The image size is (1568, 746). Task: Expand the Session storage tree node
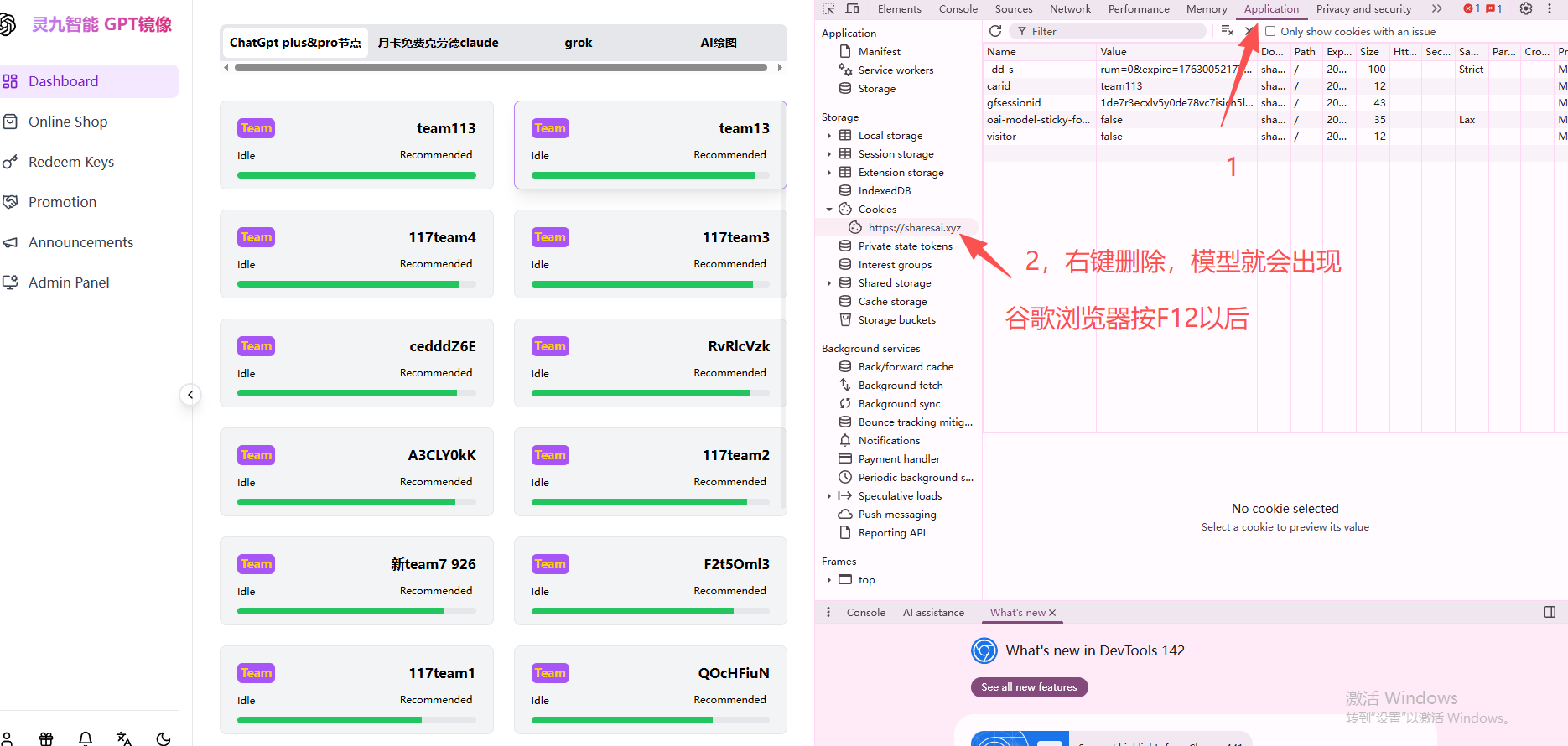click(828, 153)
